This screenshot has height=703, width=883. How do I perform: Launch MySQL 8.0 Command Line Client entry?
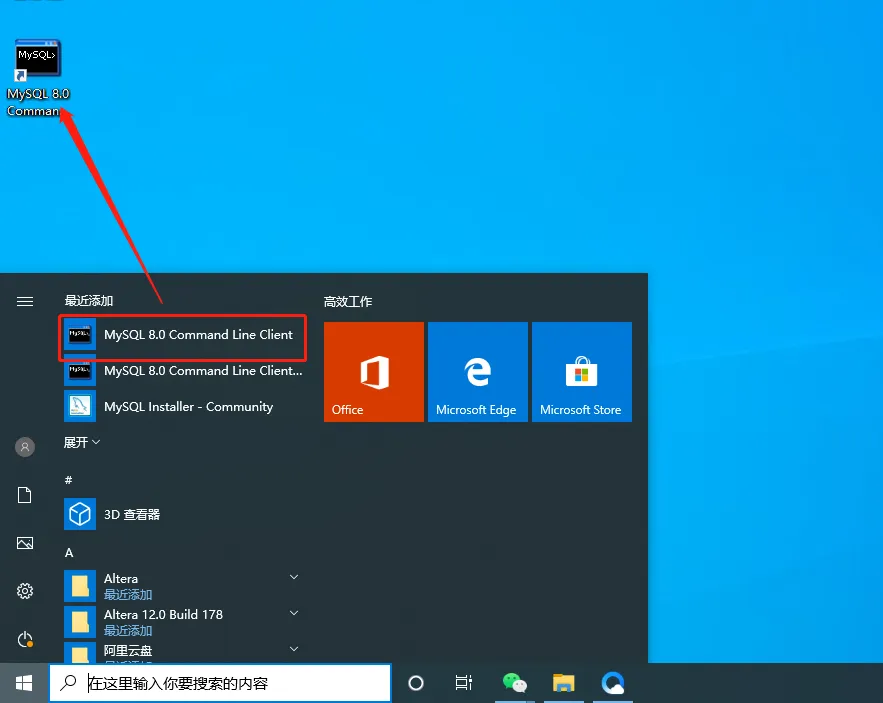point(183,335)
